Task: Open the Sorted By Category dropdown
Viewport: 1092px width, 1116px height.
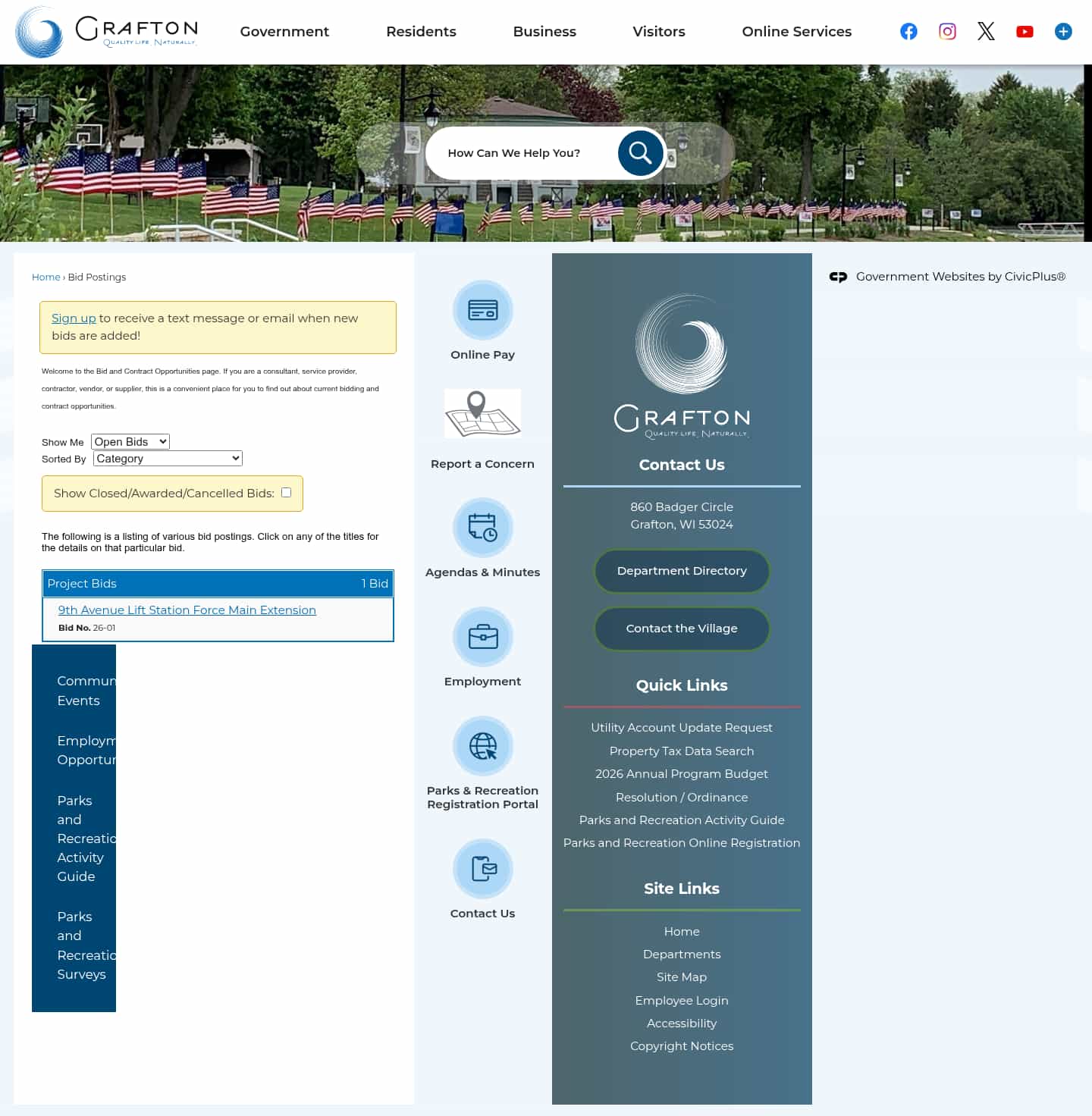Action: [167, 458]
